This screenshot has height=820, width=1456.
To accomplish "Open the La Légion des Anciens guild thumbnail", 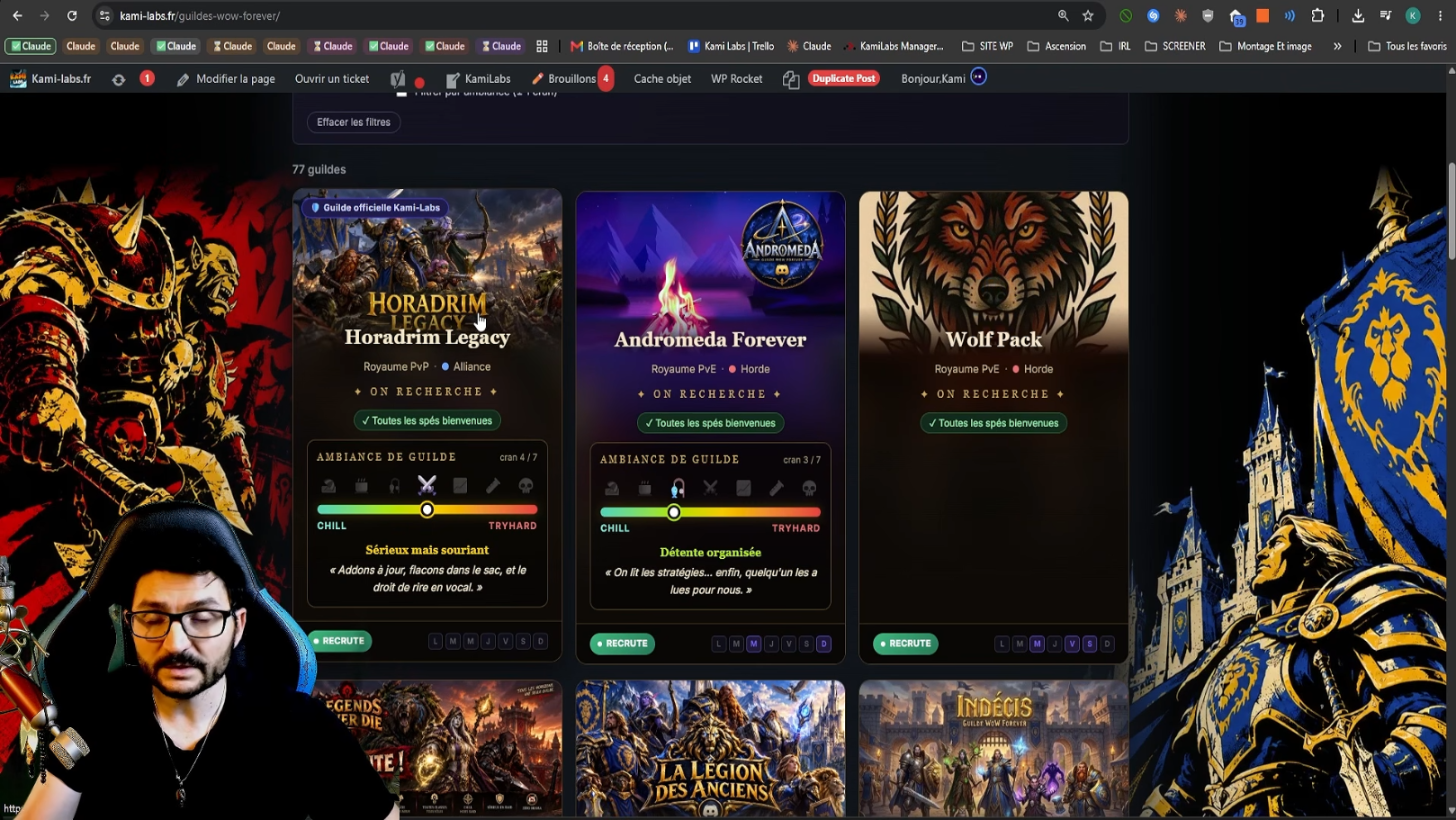I will (x=710, y=748).
